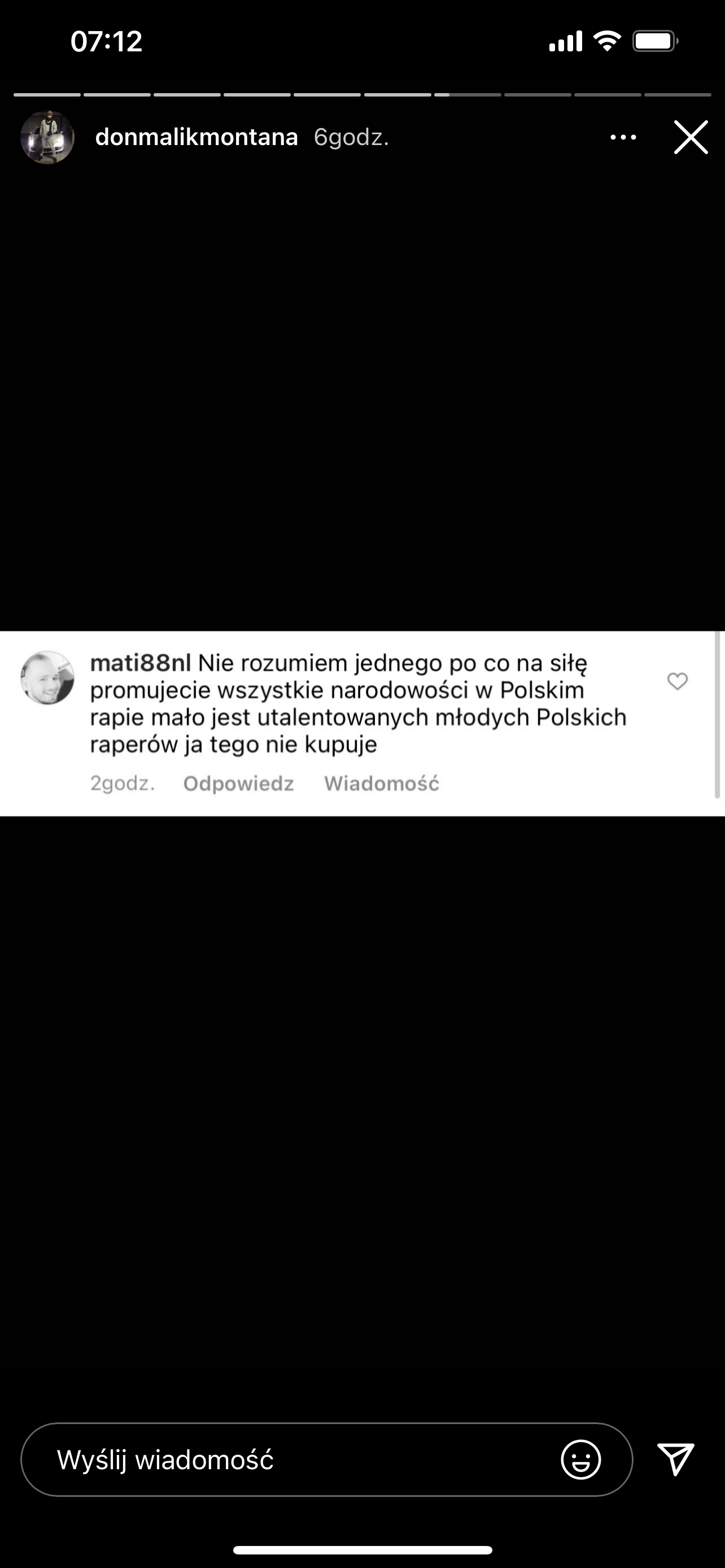Screen dimensions: 725x1568
Task: Tap the cellular signal bars icon
Action: coord(566,41)
